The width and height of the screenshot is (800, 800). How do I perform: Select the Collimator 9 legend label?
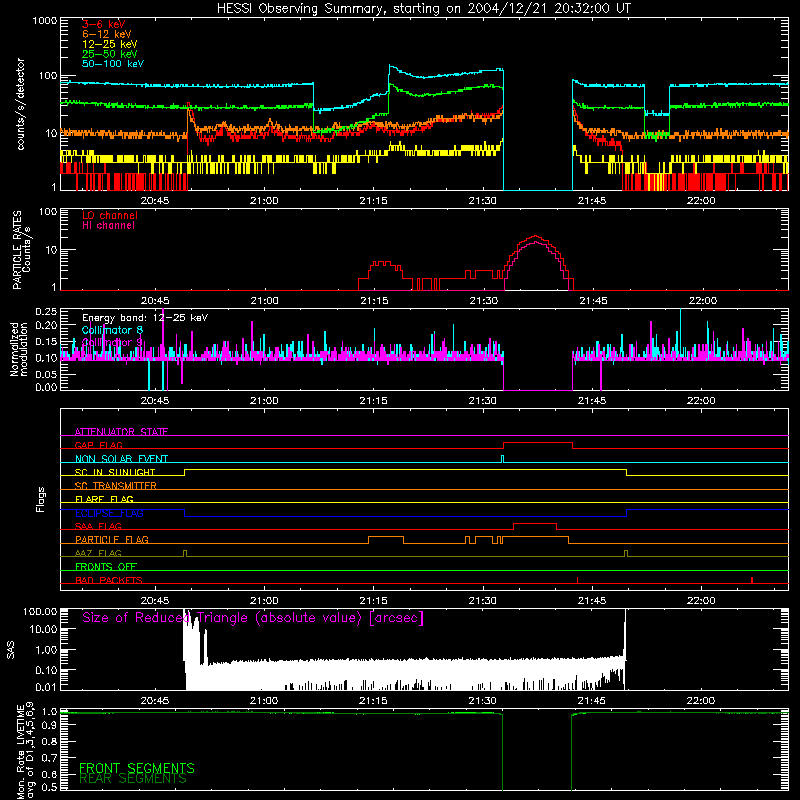(x=112, y=342)
